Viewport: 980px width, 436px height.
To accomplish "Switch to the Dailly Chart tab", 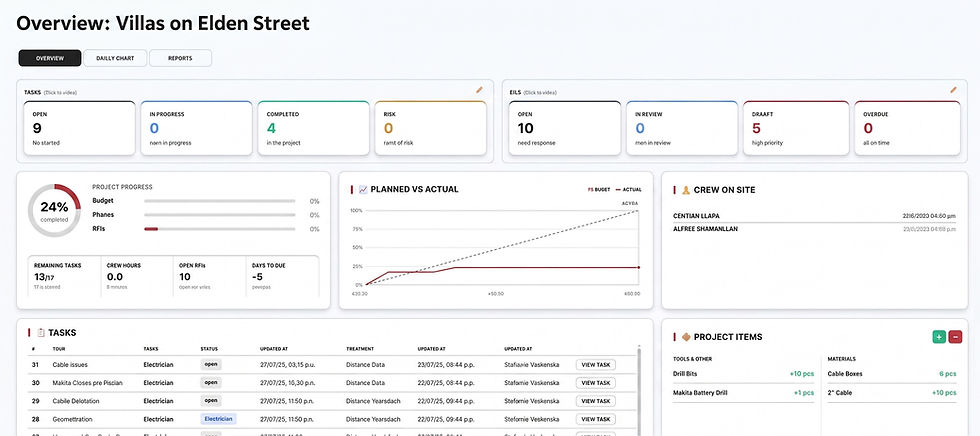I will coord(116,58).
